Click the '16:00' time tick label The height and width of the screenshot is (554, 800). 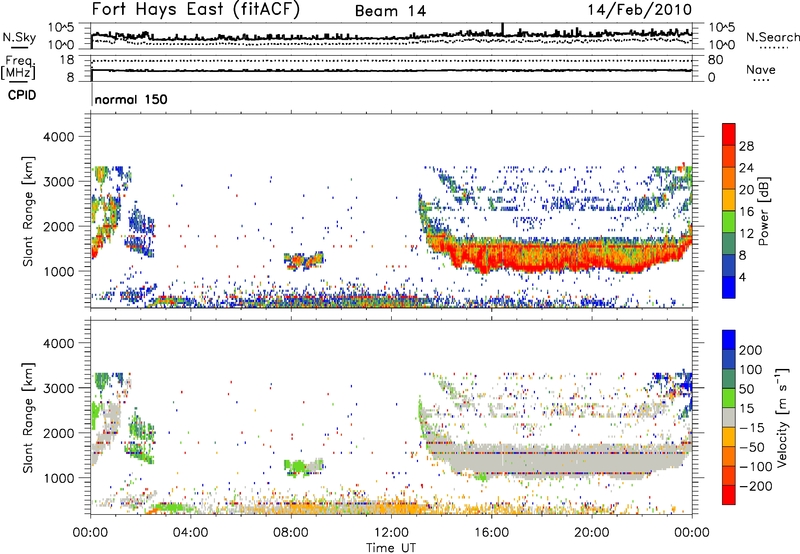pos(491,533)
